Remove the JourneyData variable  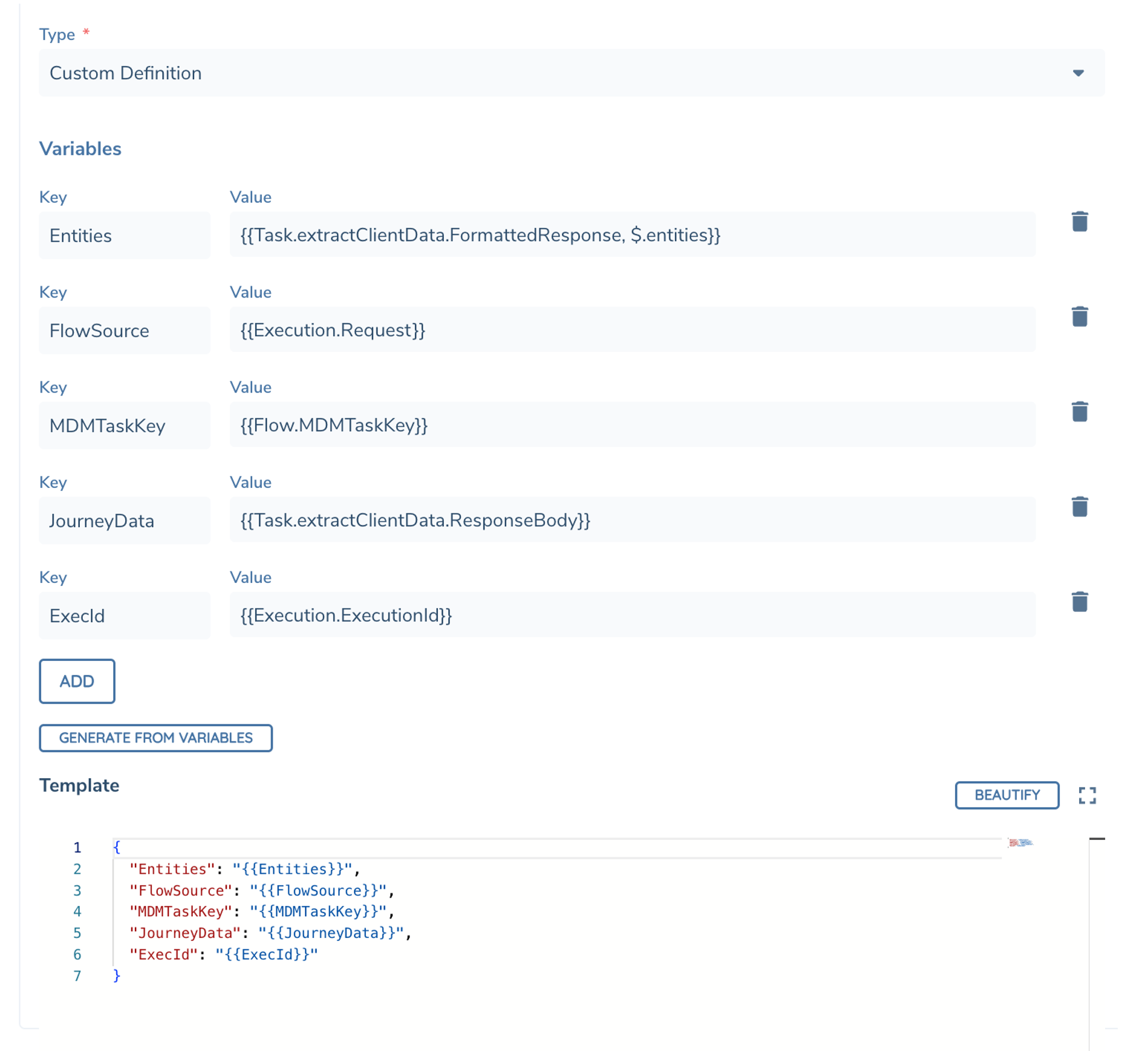coord(1080,507)
